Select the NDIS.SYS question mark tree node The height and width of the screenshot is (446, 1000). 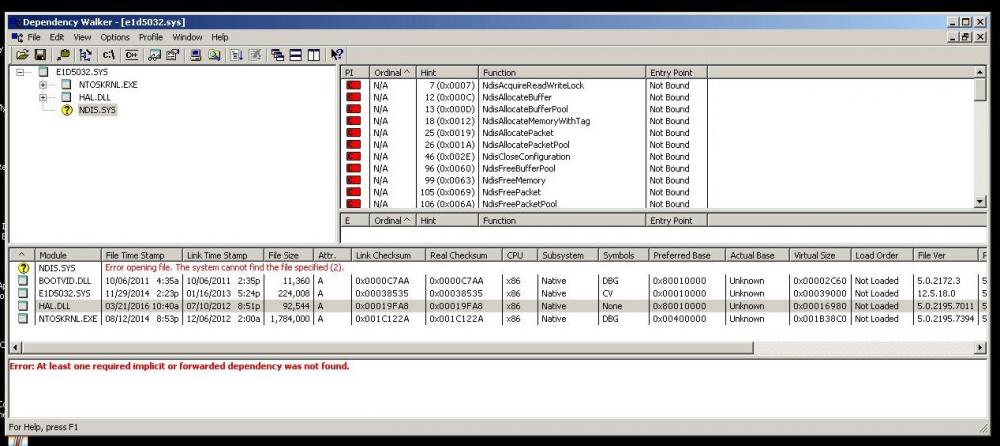(96, 110)
